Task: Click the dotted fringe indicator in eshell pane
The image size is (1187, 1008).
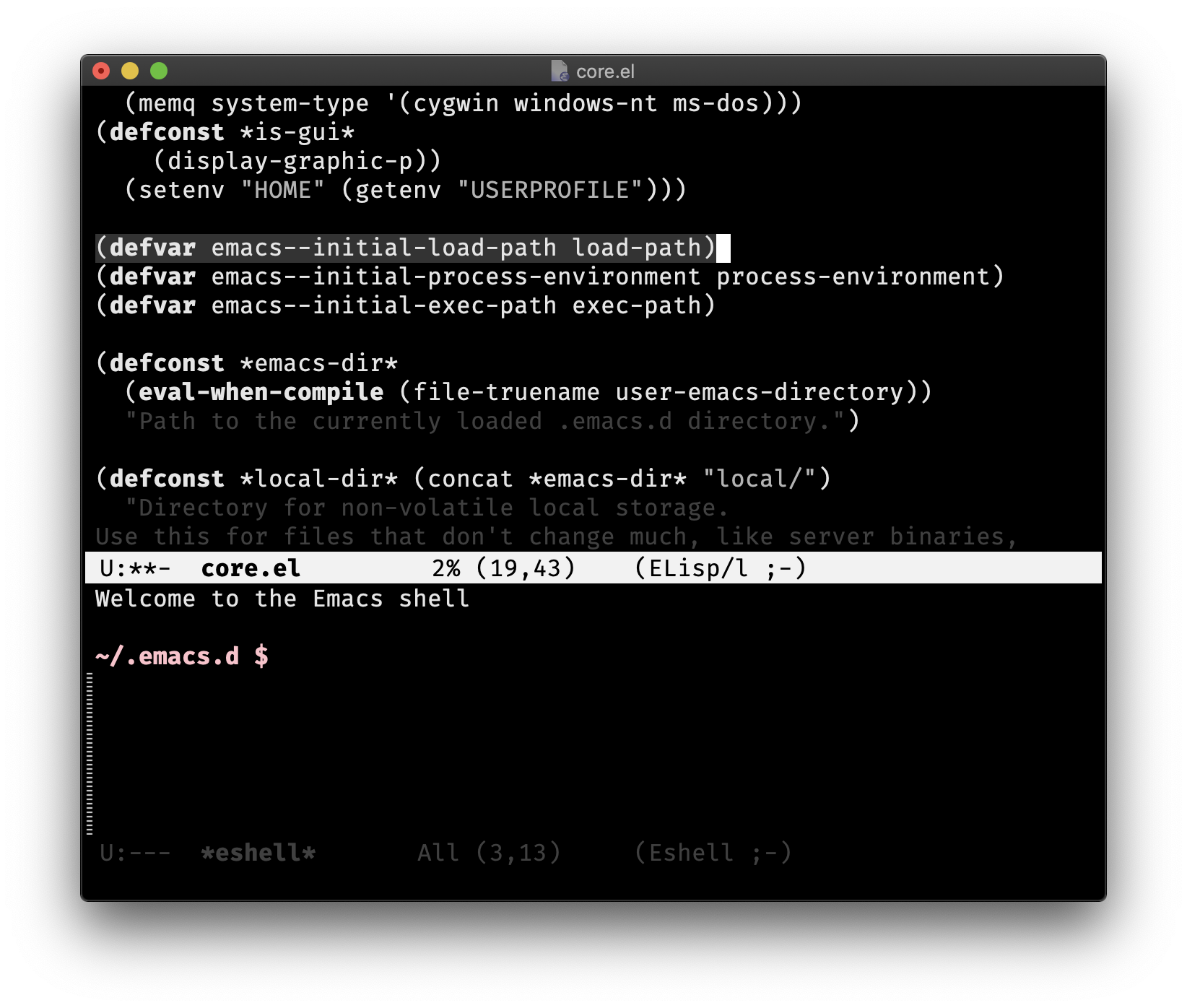Action: pyautogui.click(x=90, y=754)
